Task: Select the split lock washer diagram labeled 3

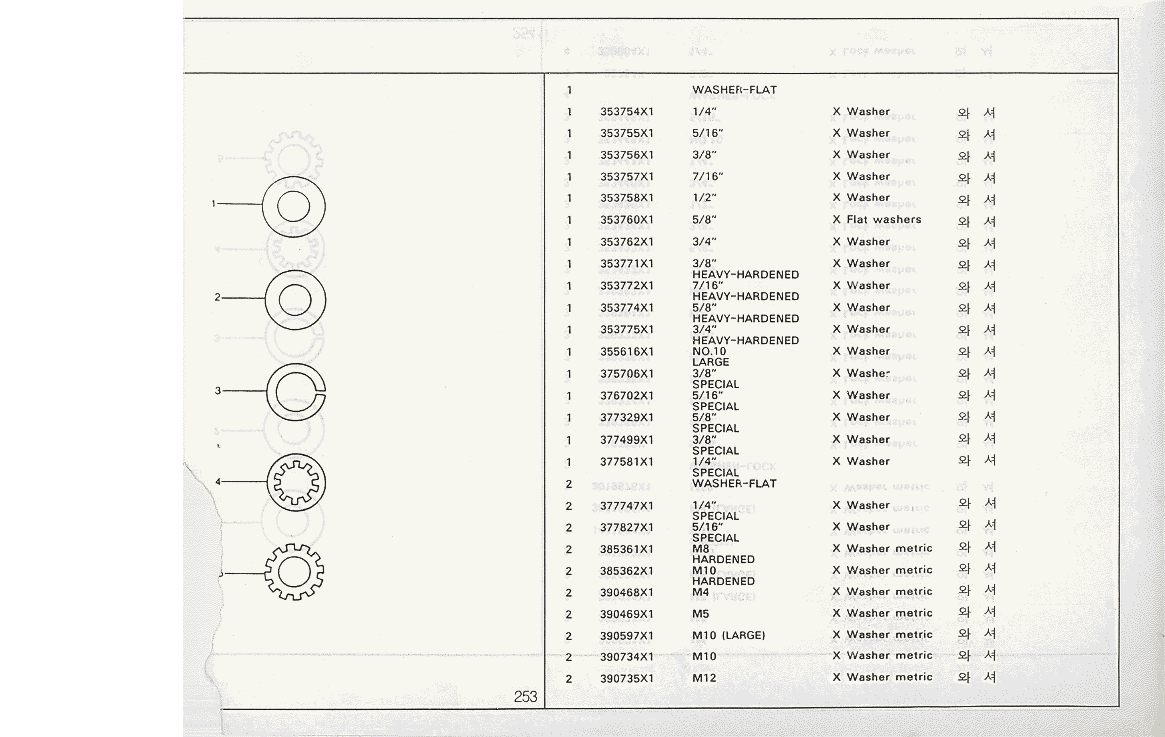Action: coord(296,391)
